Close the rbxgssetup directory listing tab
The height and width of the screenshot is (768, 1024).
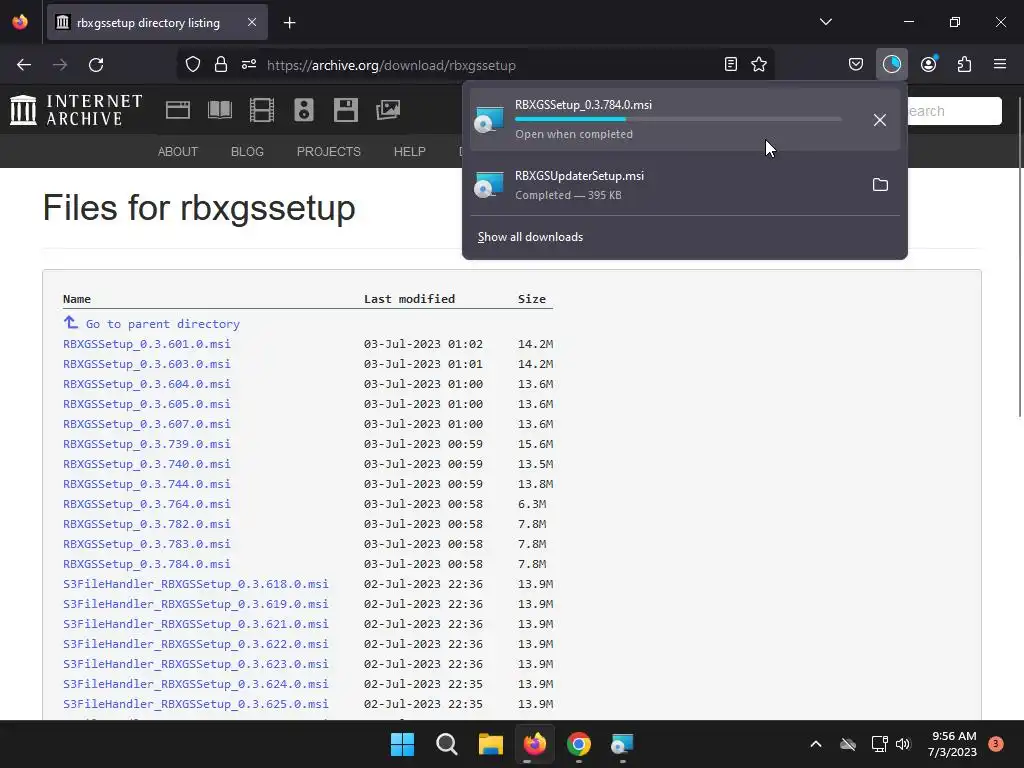pos(252,22)
